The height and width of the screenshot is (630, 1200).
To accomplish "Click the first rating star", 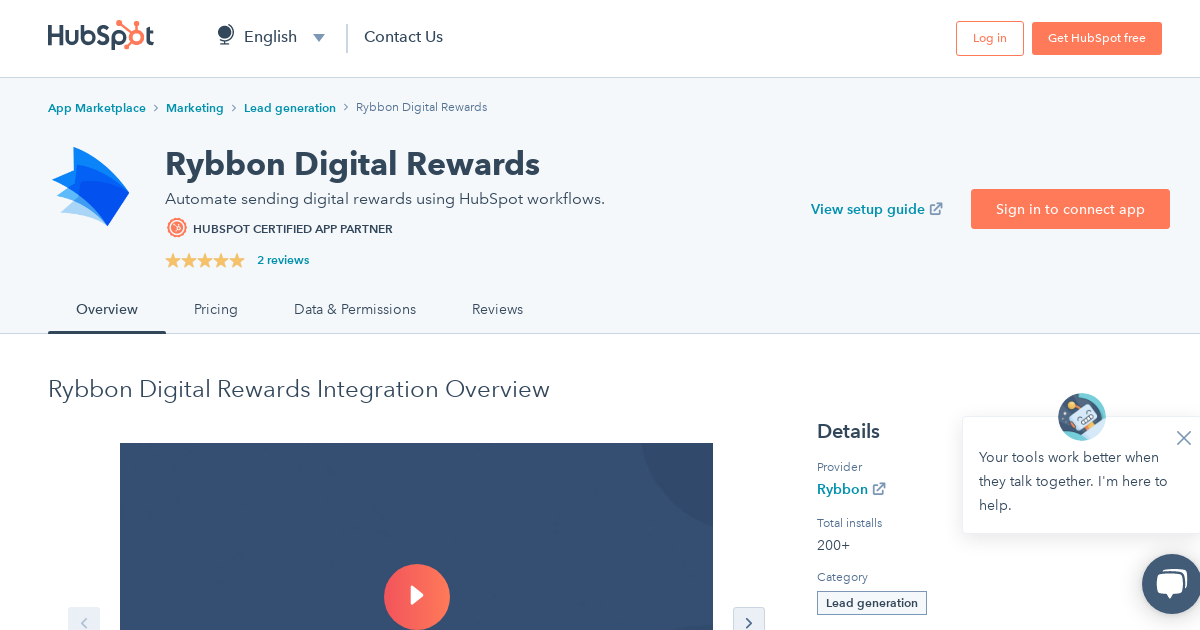I will (172, 260).
